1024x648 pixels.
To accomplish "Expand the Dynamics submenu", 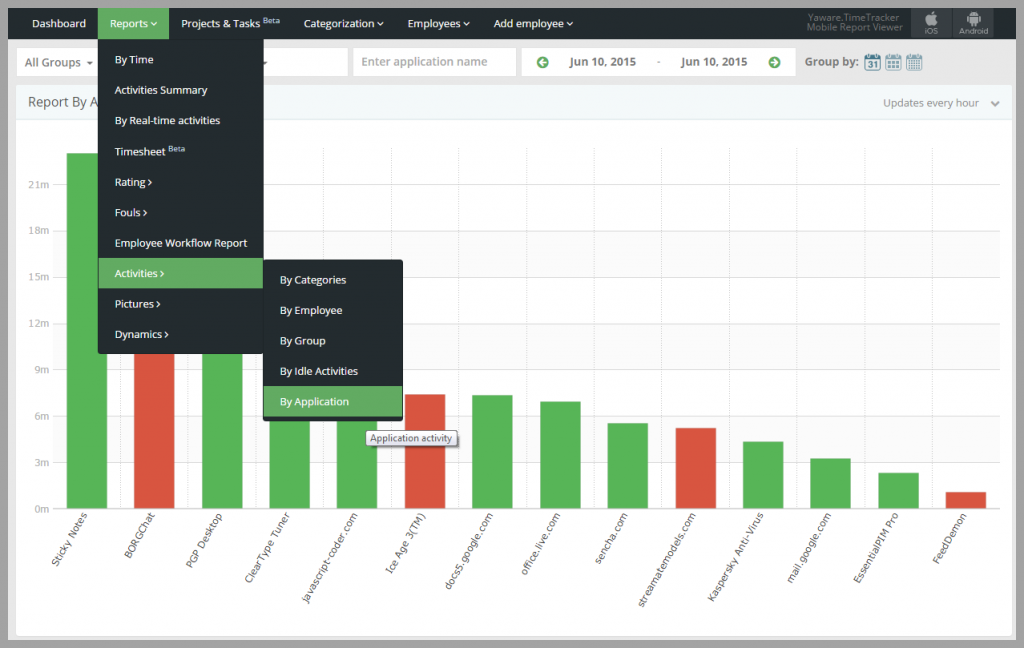I will click(141, 334).
